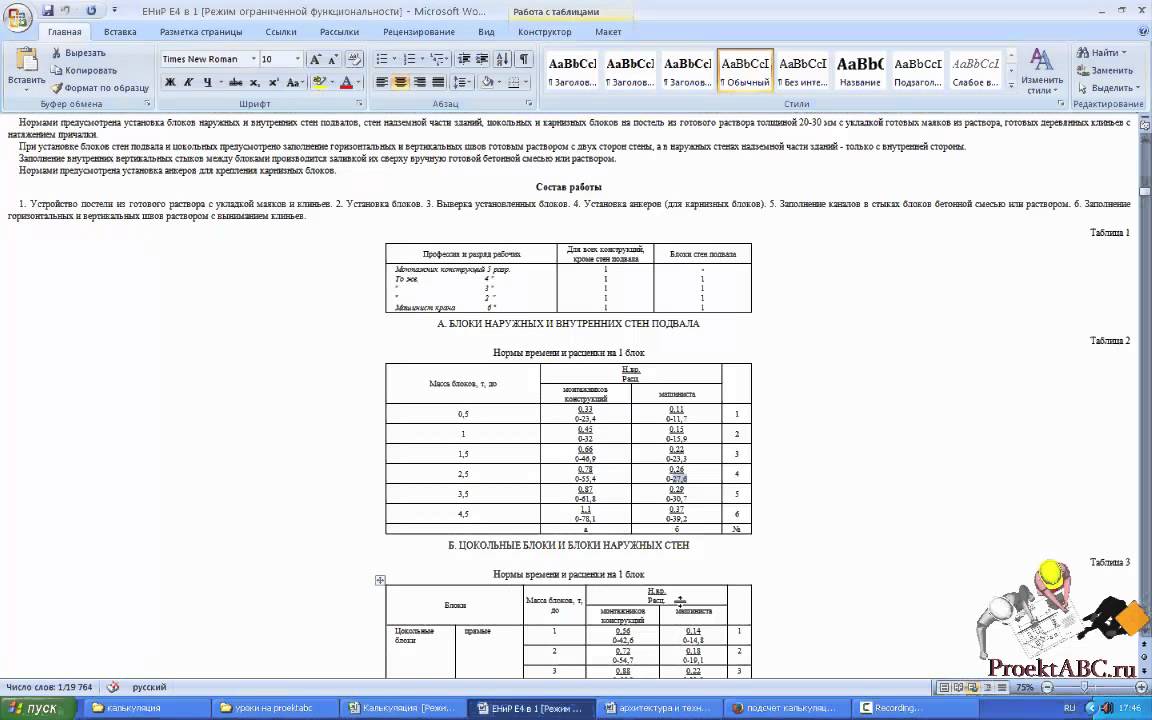Apply red font color
This screenshot has width=1152, height=720.
click(x=347, y=82)
